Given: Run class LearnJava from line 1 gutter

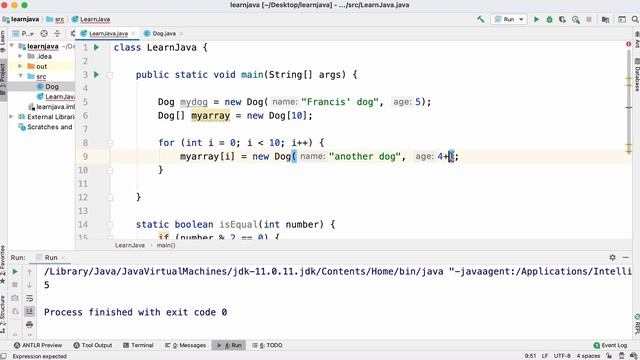Looking at the screenshot, I should click(x=97, y=47).
